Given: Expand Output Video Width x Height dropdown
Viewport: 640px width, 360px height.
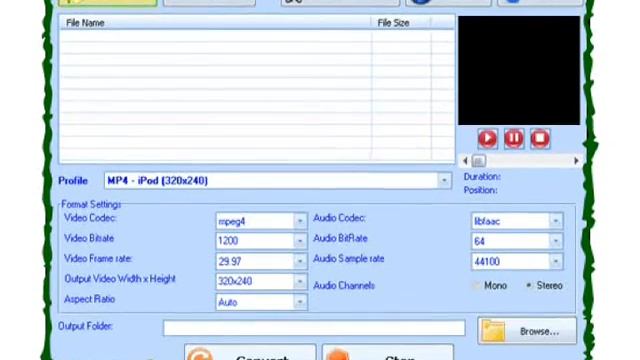Looking at the screenshot, I should coord(300,281).
